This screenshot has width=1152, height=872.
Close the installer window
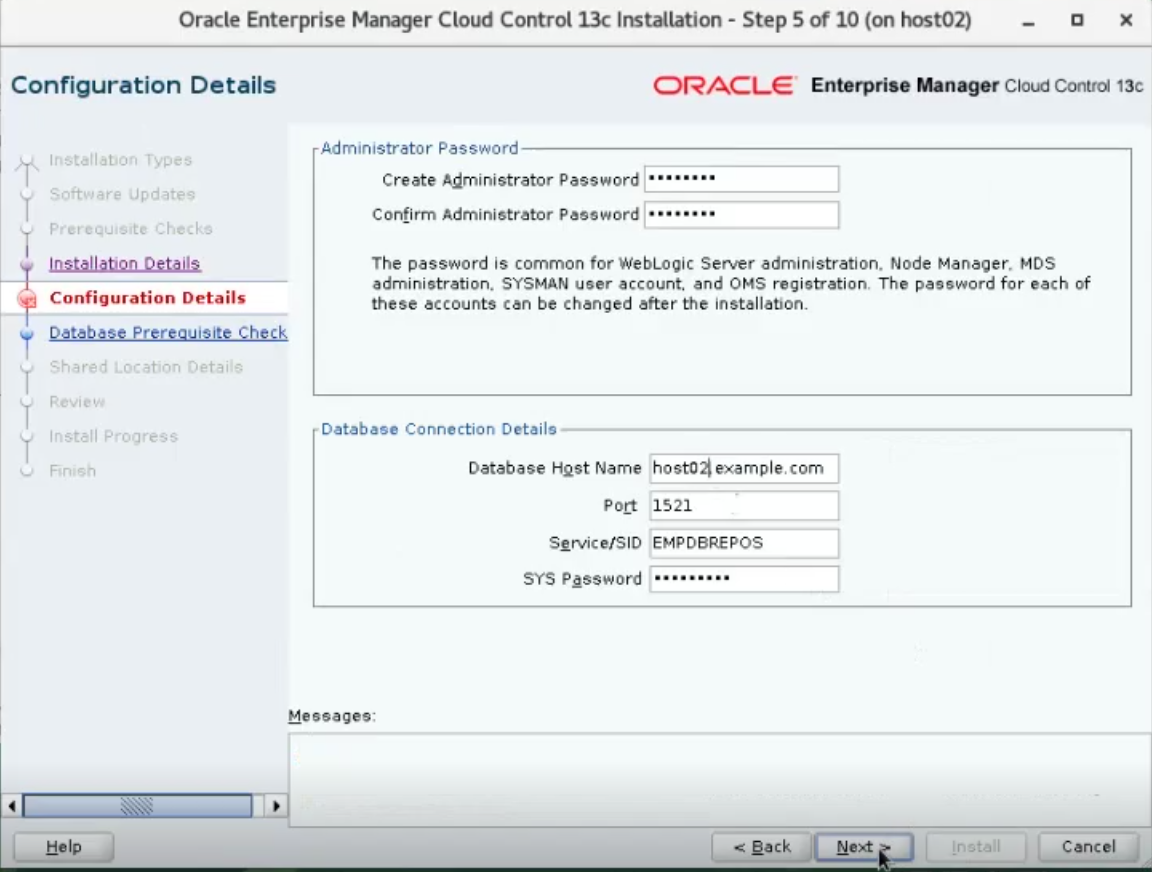pyautogui.click(x=1126, y=20)
